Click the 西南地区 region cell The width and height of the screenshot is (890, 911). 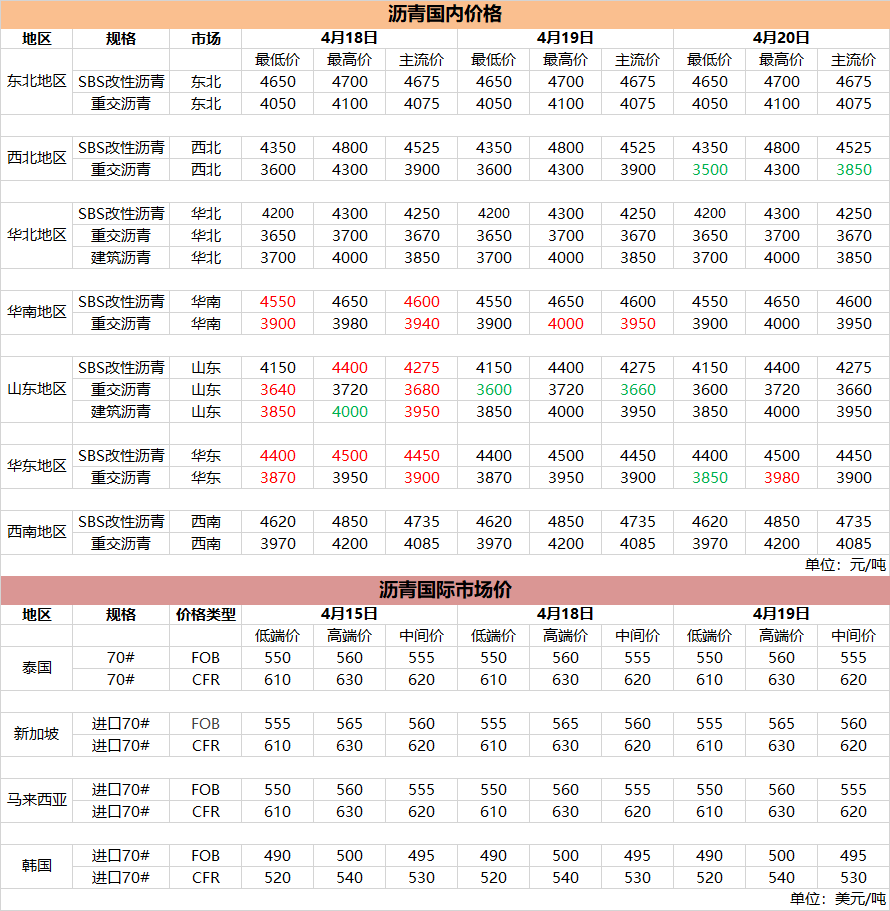pos(37,532)
